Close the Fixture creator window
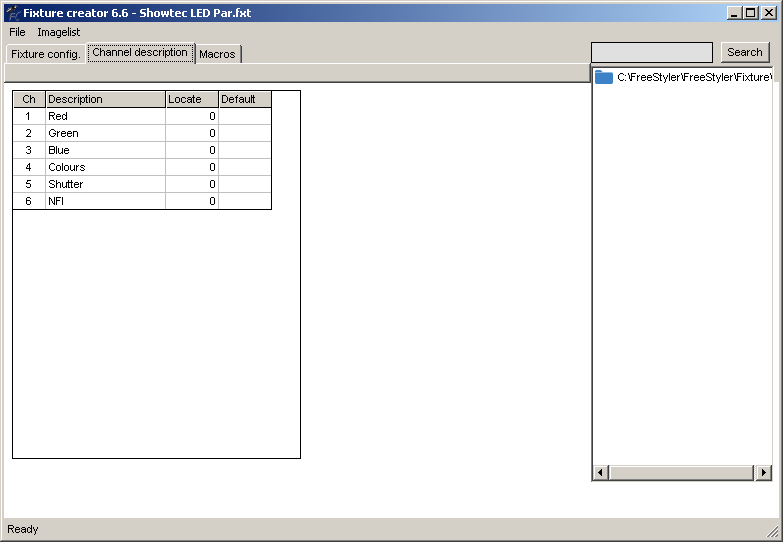783x542 pixels. [x=769, y=13]
